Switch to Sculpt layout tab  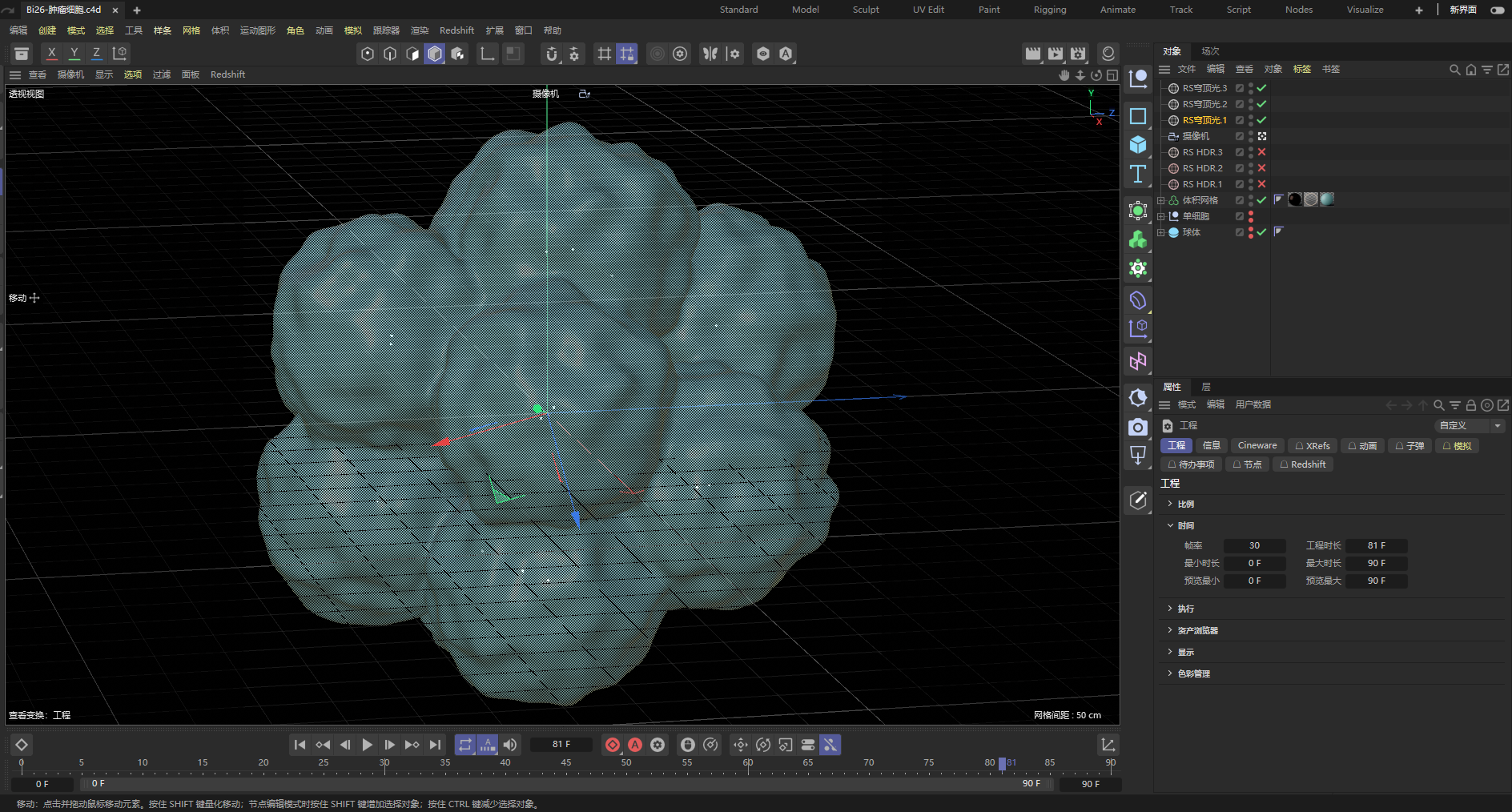[x=866, y=10]
